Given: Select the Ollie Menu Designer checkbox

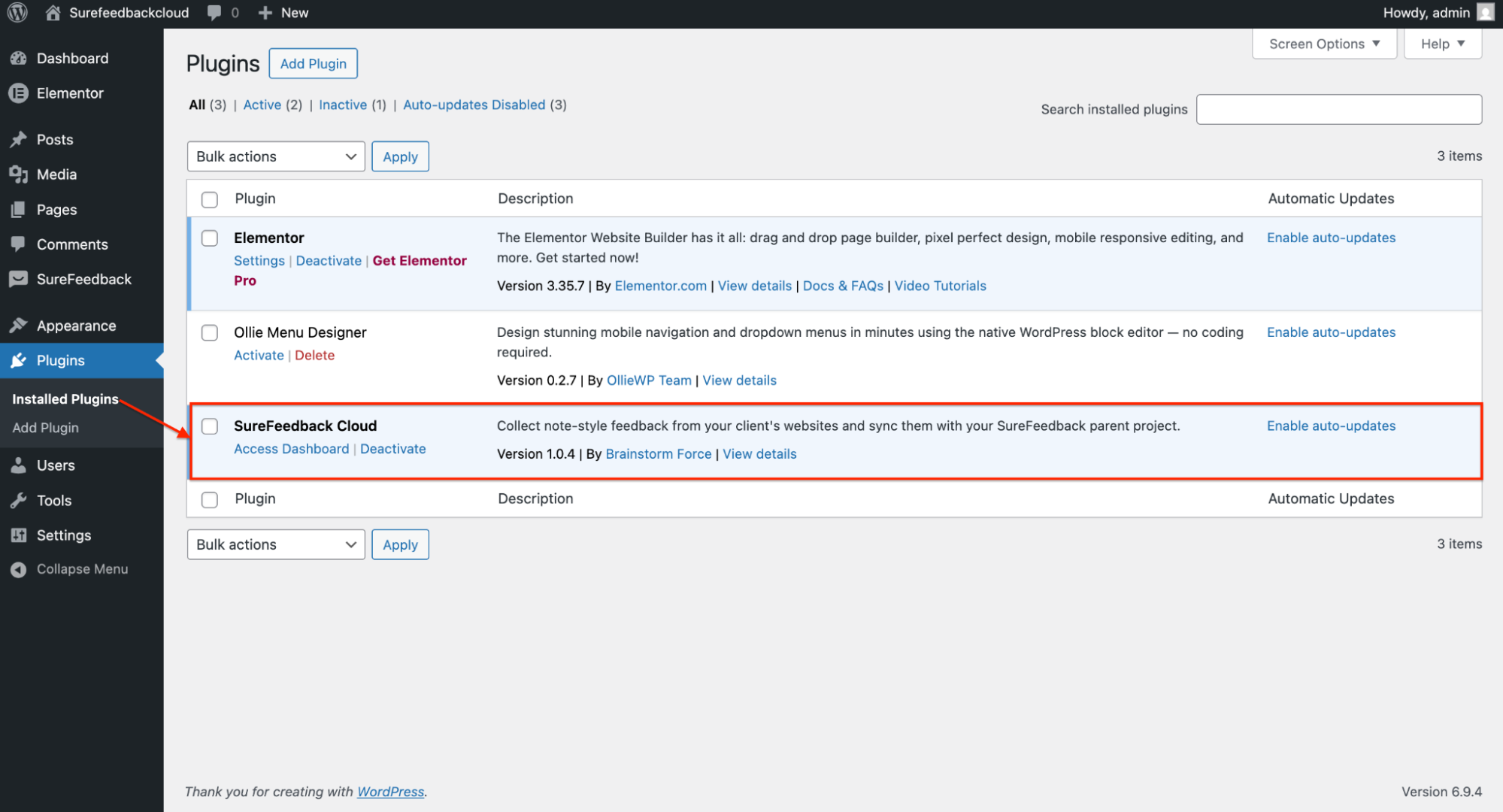Looking at the screenshot, I should click(210, 333).
